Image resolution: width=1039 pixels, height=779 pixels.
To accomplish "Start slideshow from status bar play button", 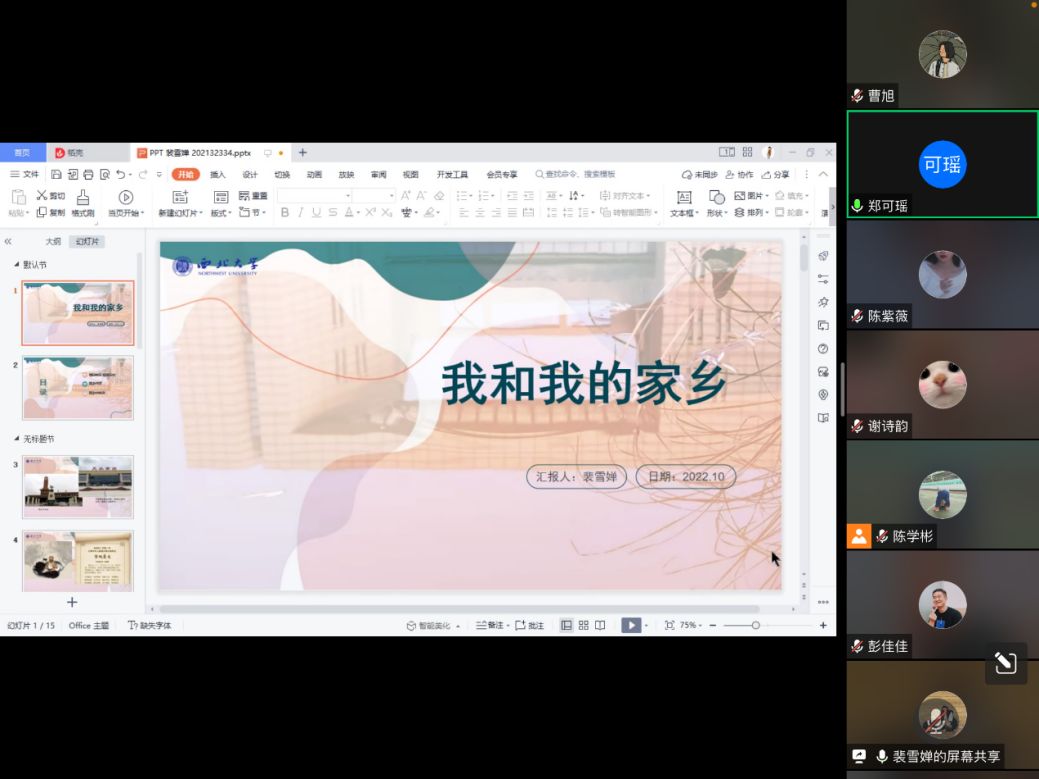I will click(x=630, y=625).
